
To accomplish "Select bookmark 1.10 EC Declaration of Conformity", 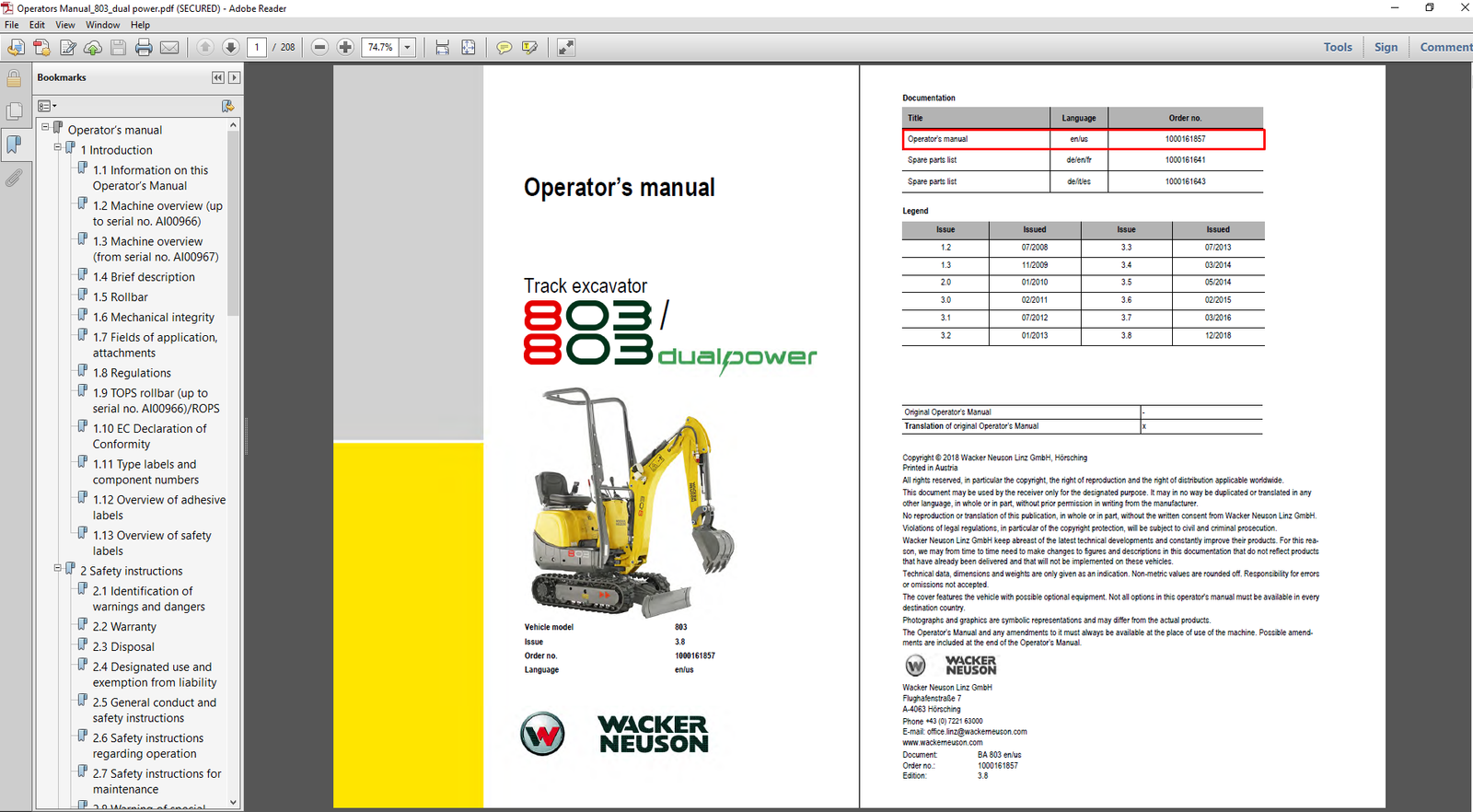I will point(149,436).
